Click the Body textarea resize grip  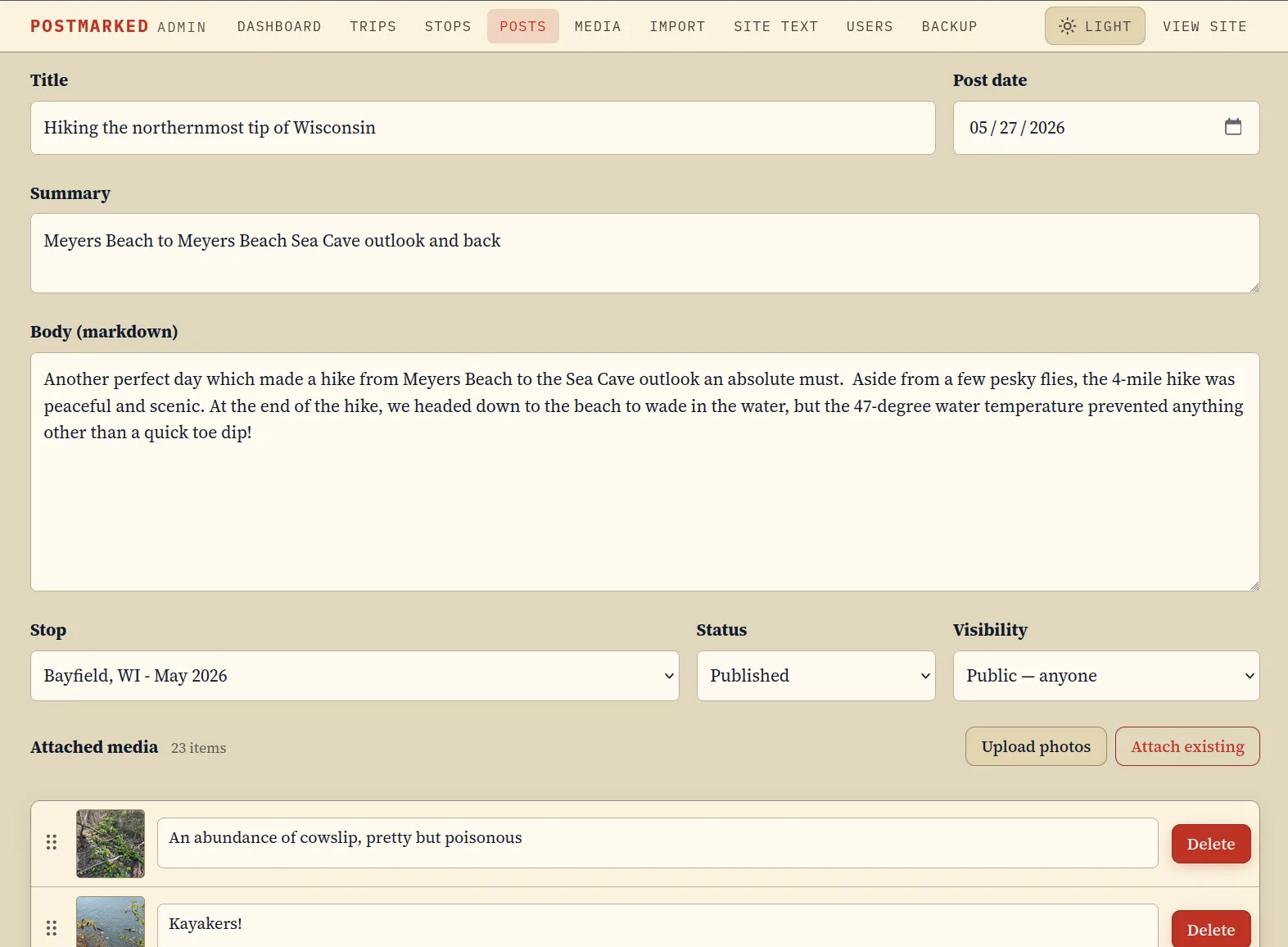[1254, 586]
